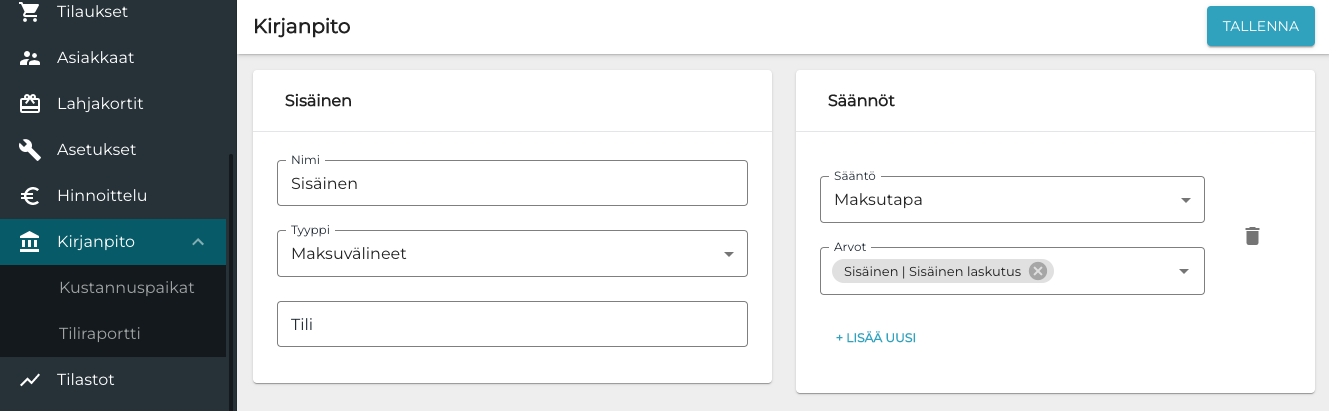Open Tiliraportti submenu item
1329x411 pixels.
coord(99,334)
